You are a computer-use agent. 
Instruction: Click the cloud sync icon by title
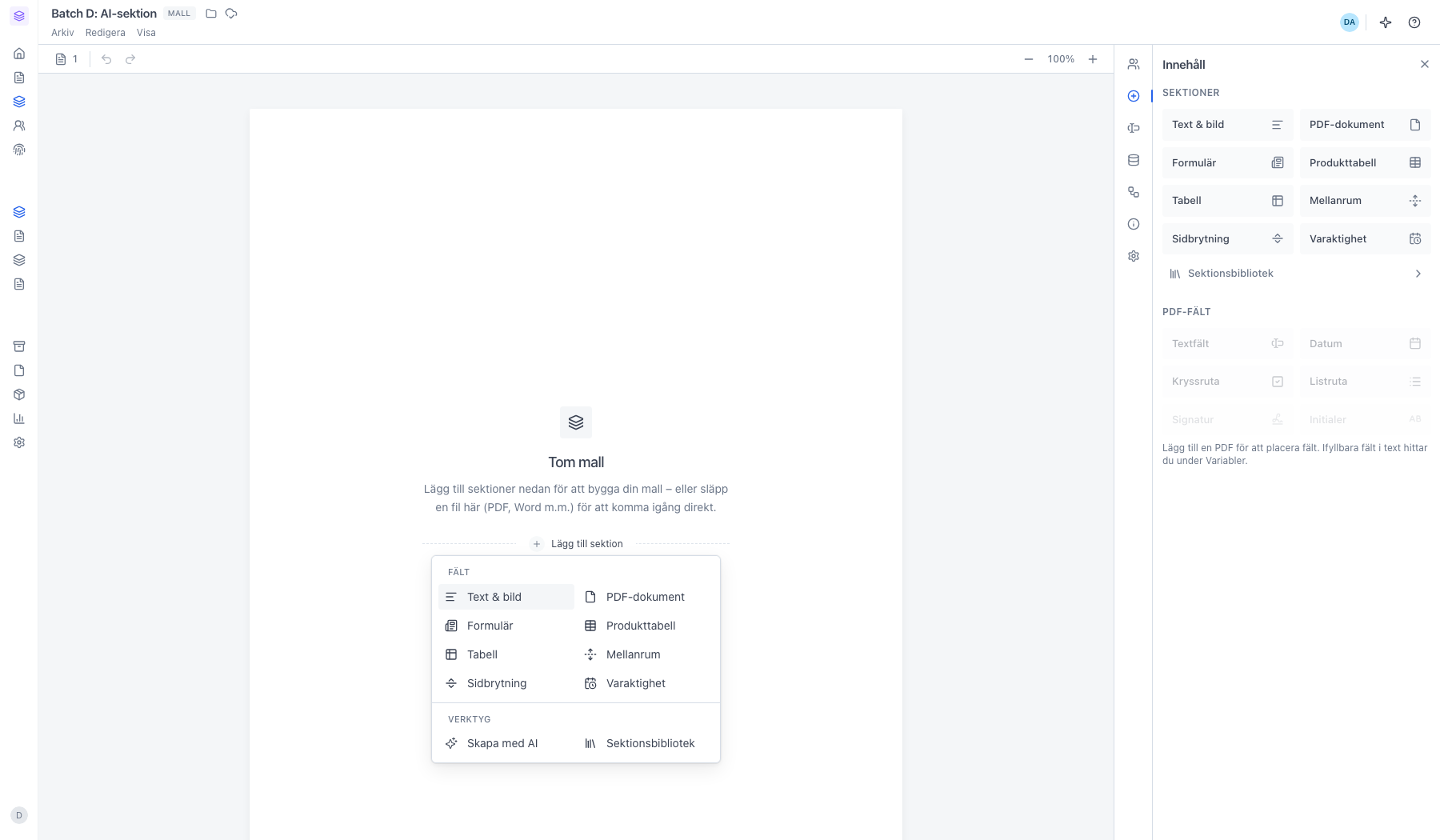click(x=231, y=14)
